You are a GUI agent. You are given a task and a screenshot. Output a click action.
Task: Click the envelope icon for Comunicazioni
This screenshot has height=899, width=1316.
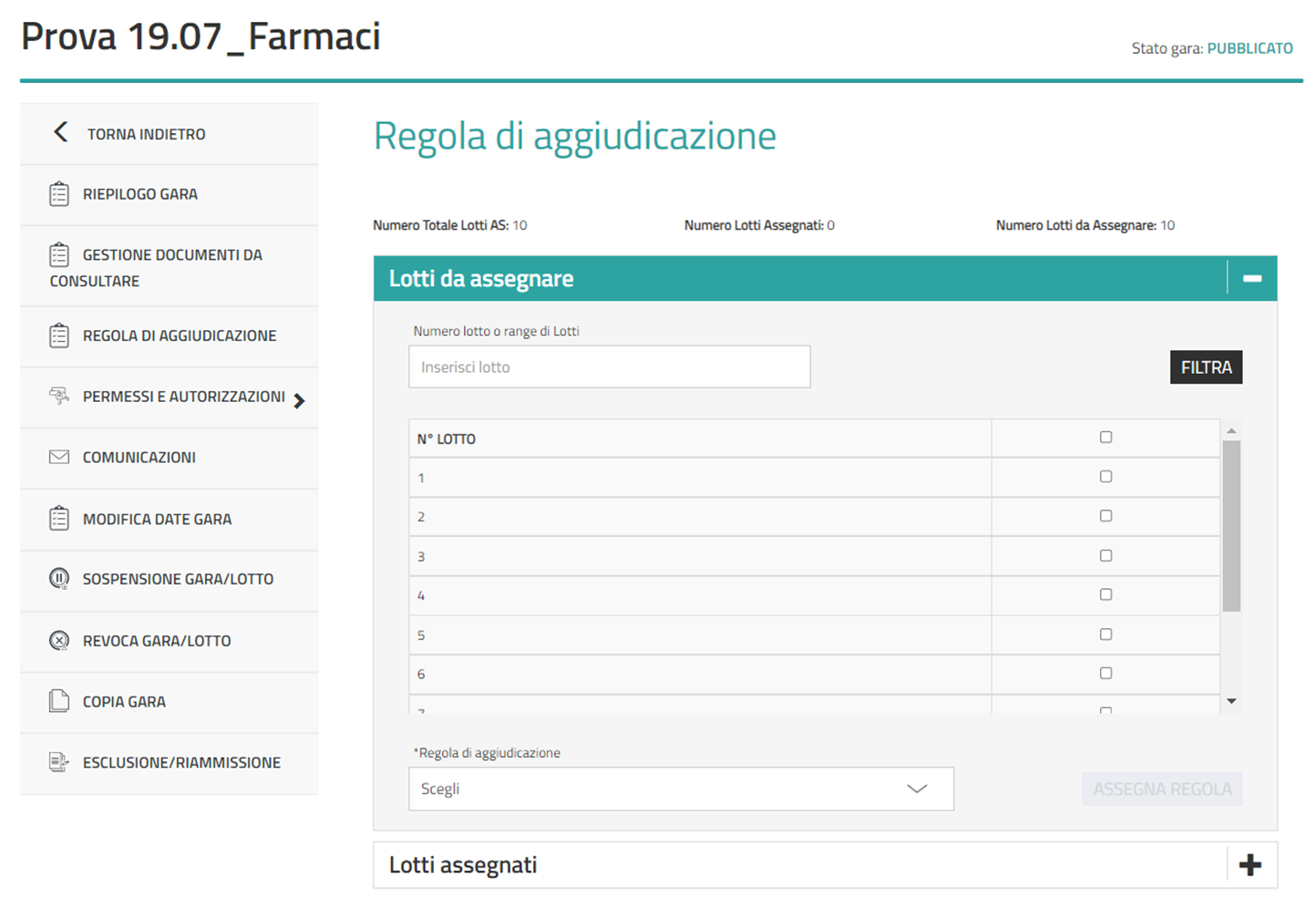(x=59, y=457)
